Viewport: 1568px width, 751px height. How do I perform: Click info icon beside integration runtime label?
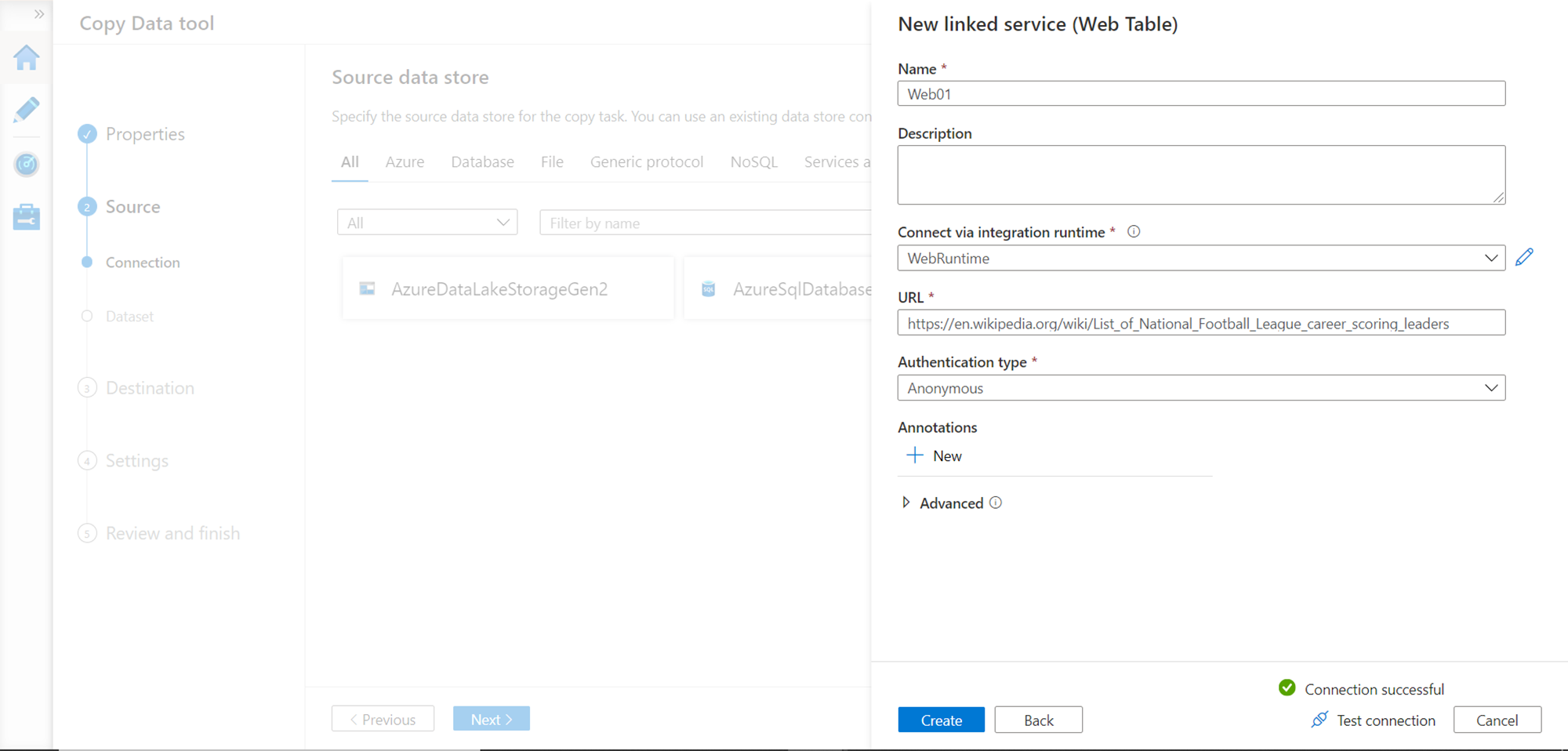click(x=1134, y=231)
